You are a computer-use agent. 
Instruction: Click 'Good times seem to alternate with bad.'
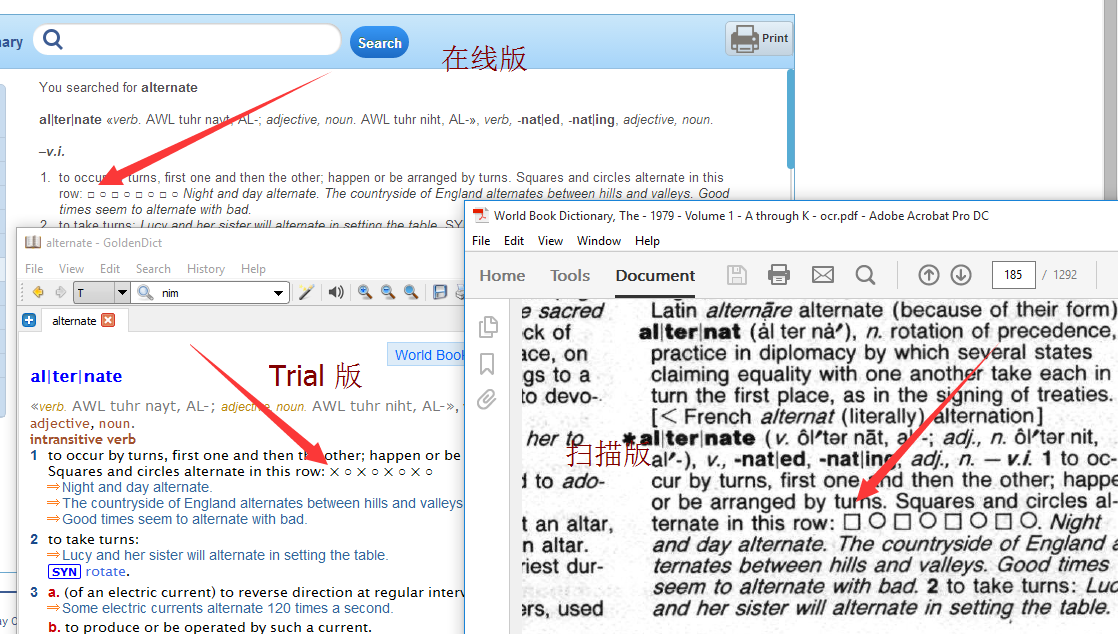pos(185,520)
